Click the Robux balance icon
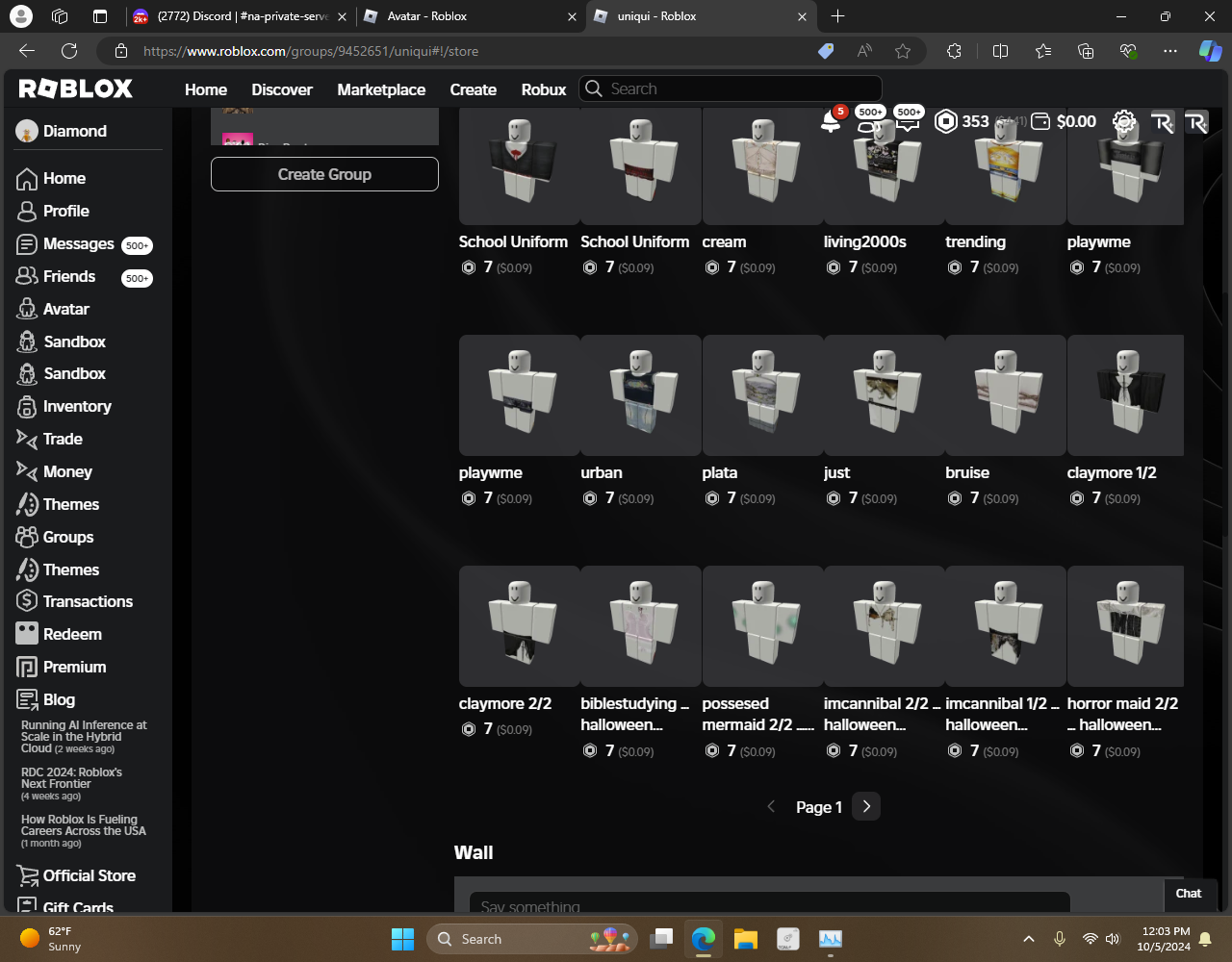Image resolution: width=1232 pixels, height=962 pixels. pos(946,121)
